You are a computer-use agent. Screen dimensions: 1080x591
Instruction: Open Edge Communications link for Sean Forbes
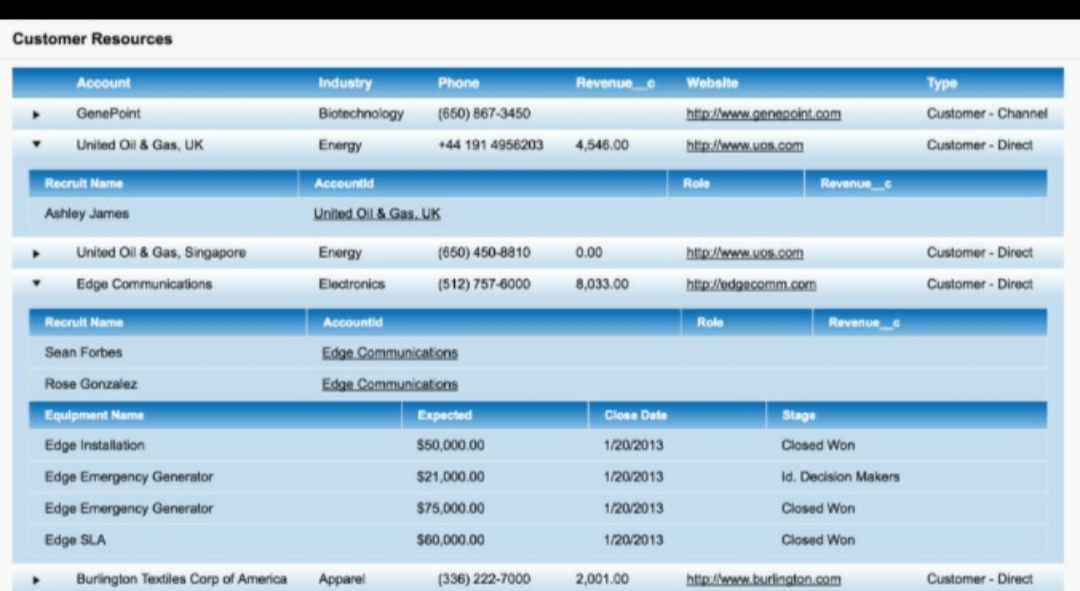tap(390, 353)
